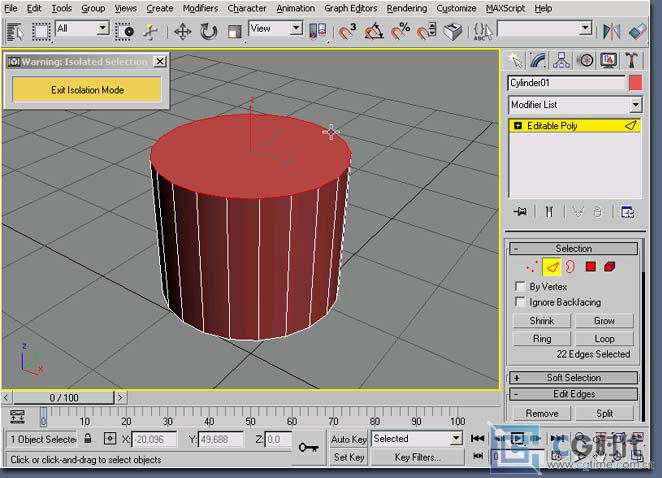Open the Rendering menu

click(x=407, y=8)
